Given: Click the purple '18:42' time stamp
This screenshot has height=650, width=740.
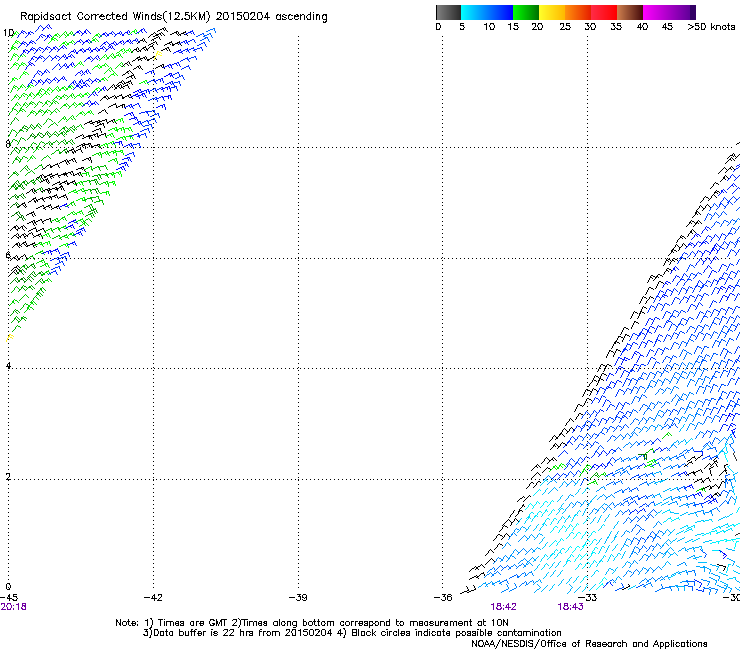Looking at the screenshot, I should [503, 607].
